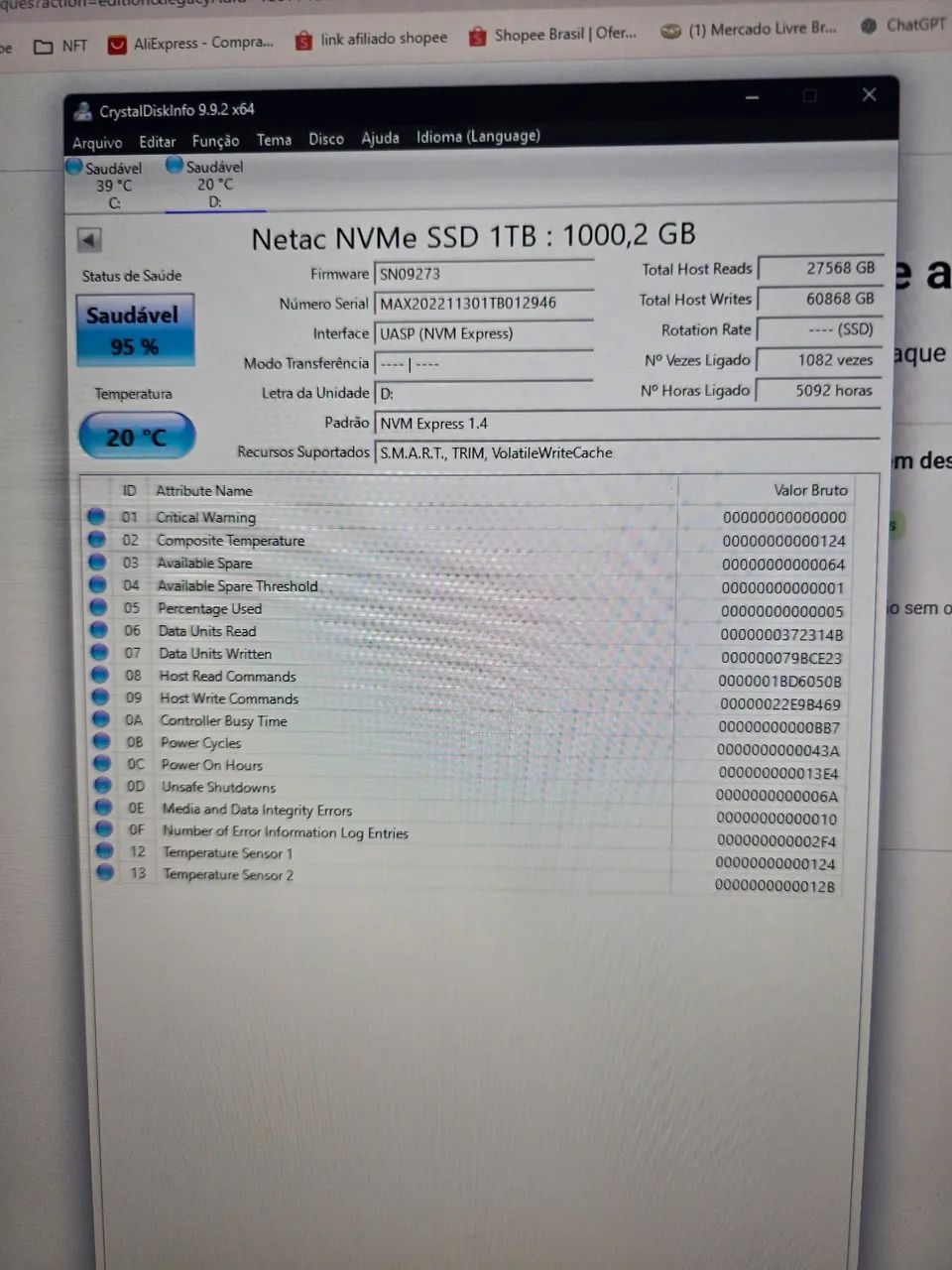Click the serial number field MAX202211301TB012946
952x1270 pixels.
(x=483, y=303)
